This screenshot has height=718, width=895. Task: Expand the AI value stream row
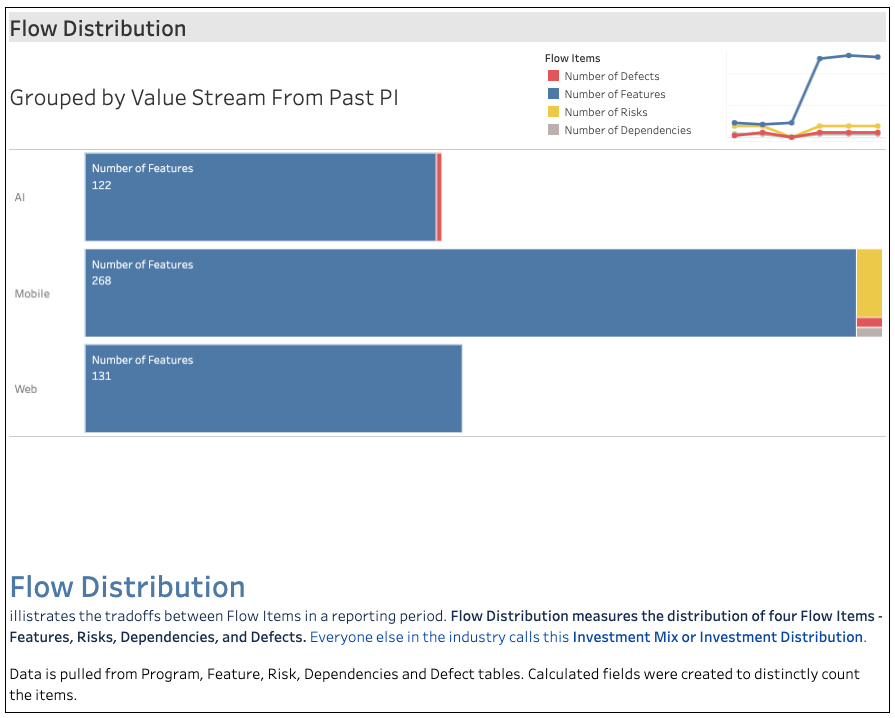[20, 197]
